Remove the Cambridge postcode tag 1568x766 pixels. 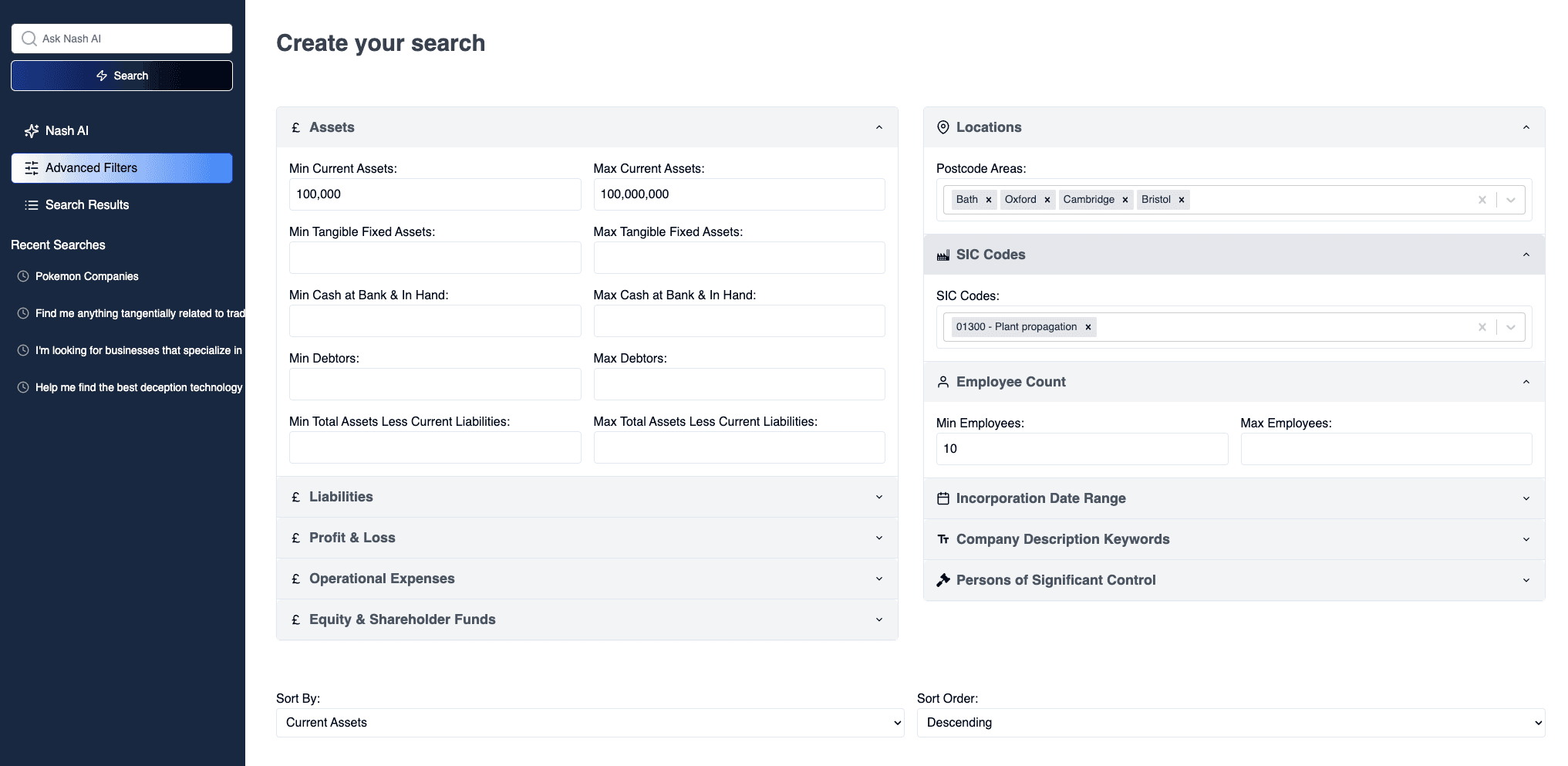coord(1125,200)
